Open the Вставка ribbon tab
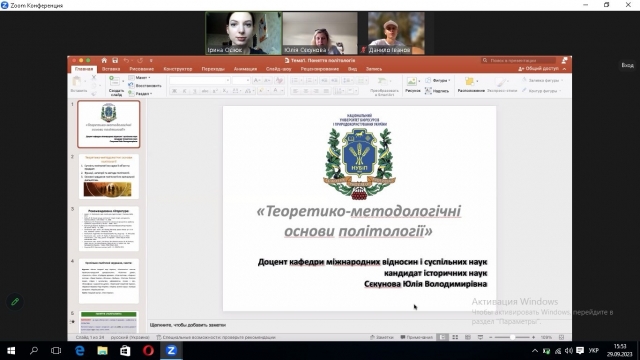This screenshot has width=640, height=360. [111, 69]
